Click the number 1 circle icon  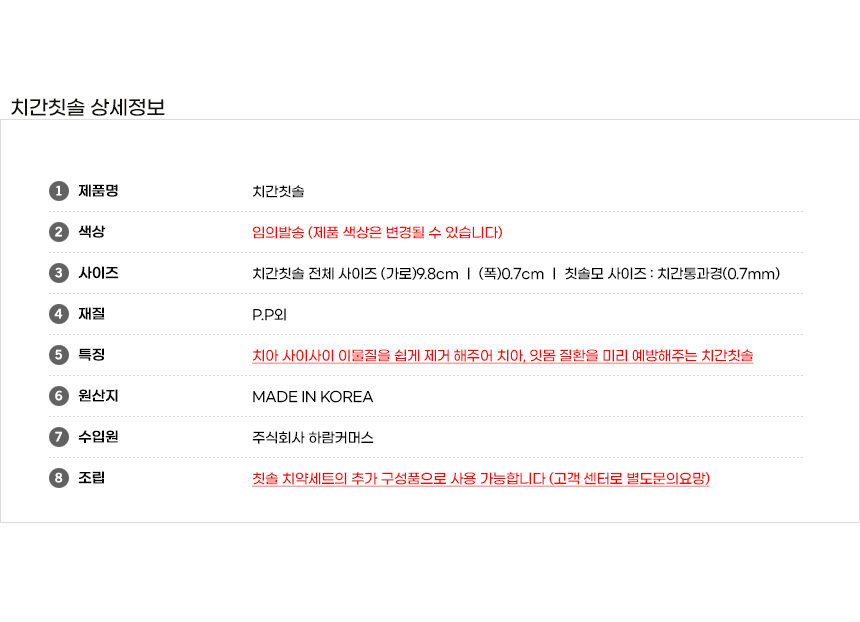click(x=59, y=191)
